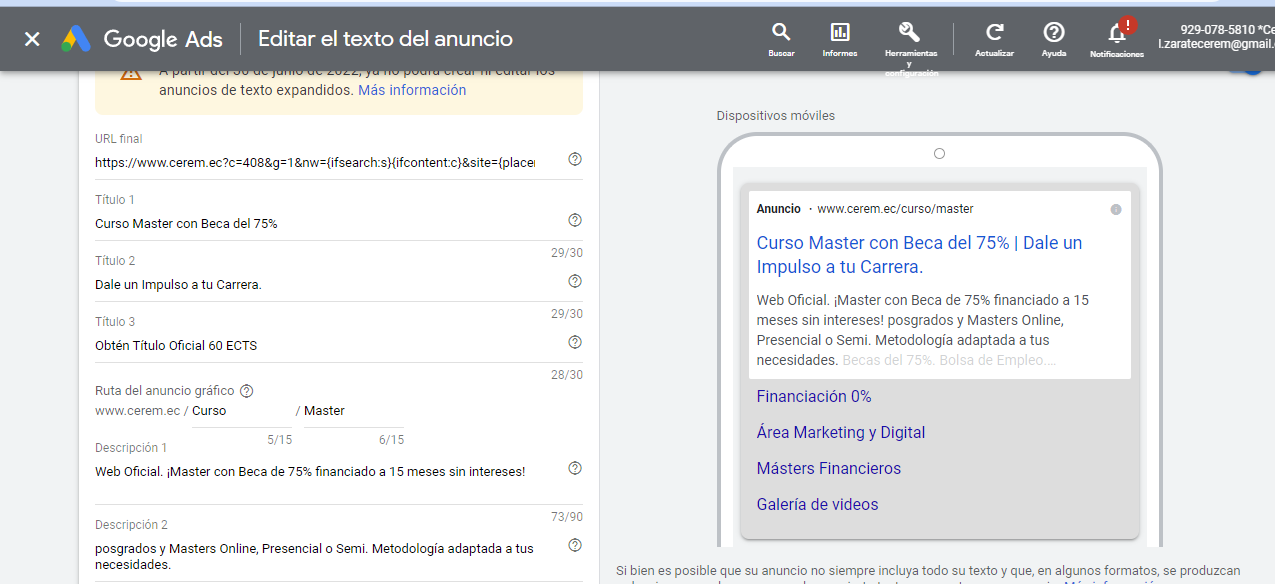
Task: Click the Área Marketing y Digital sitelink
Action: tap(841, 432)
